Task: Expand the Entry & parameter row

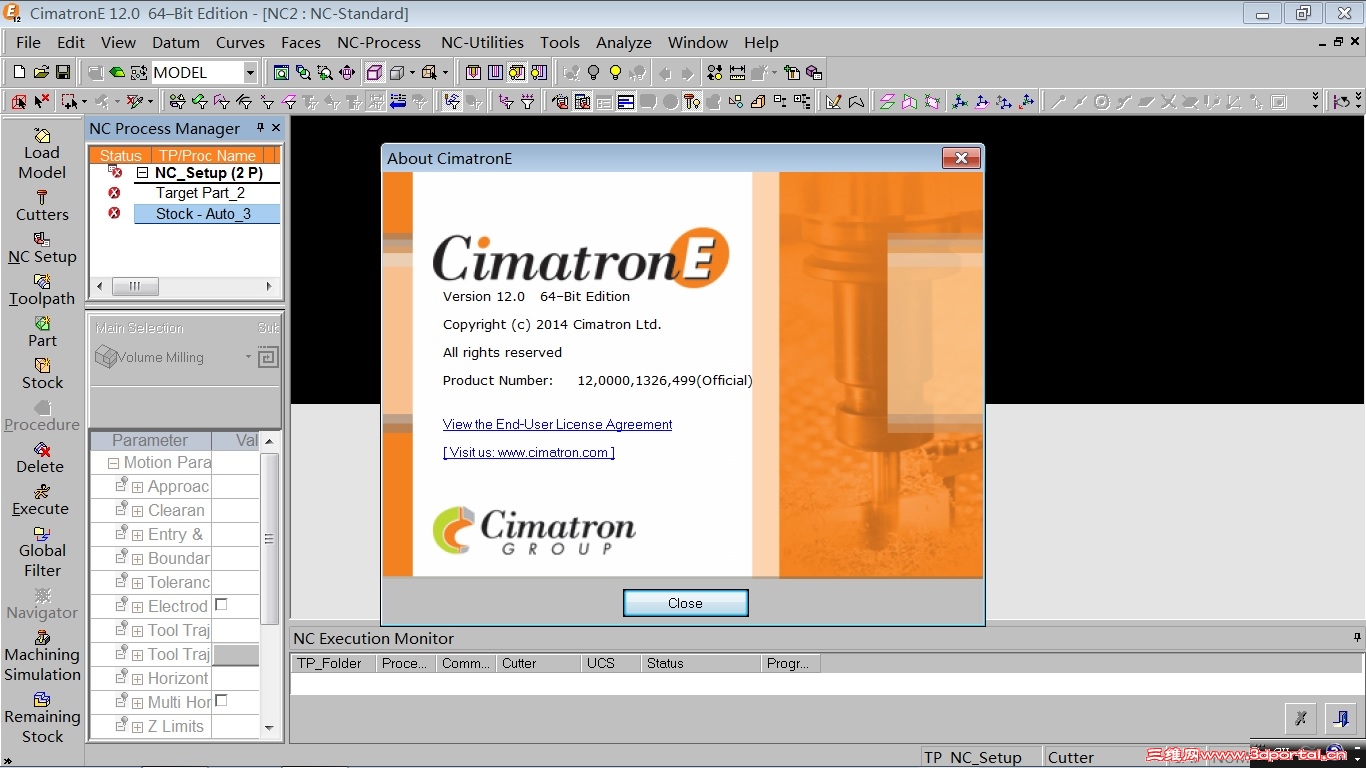Action: (137, 535)
